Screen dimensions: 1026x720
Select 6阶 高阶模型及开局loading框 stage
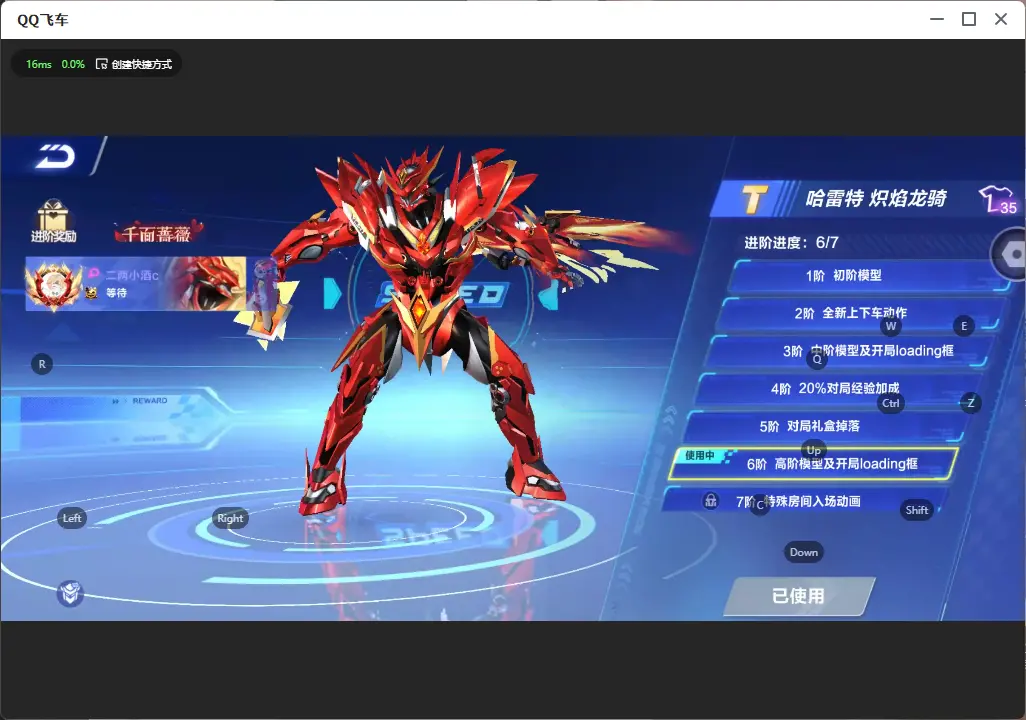point(813,464)
